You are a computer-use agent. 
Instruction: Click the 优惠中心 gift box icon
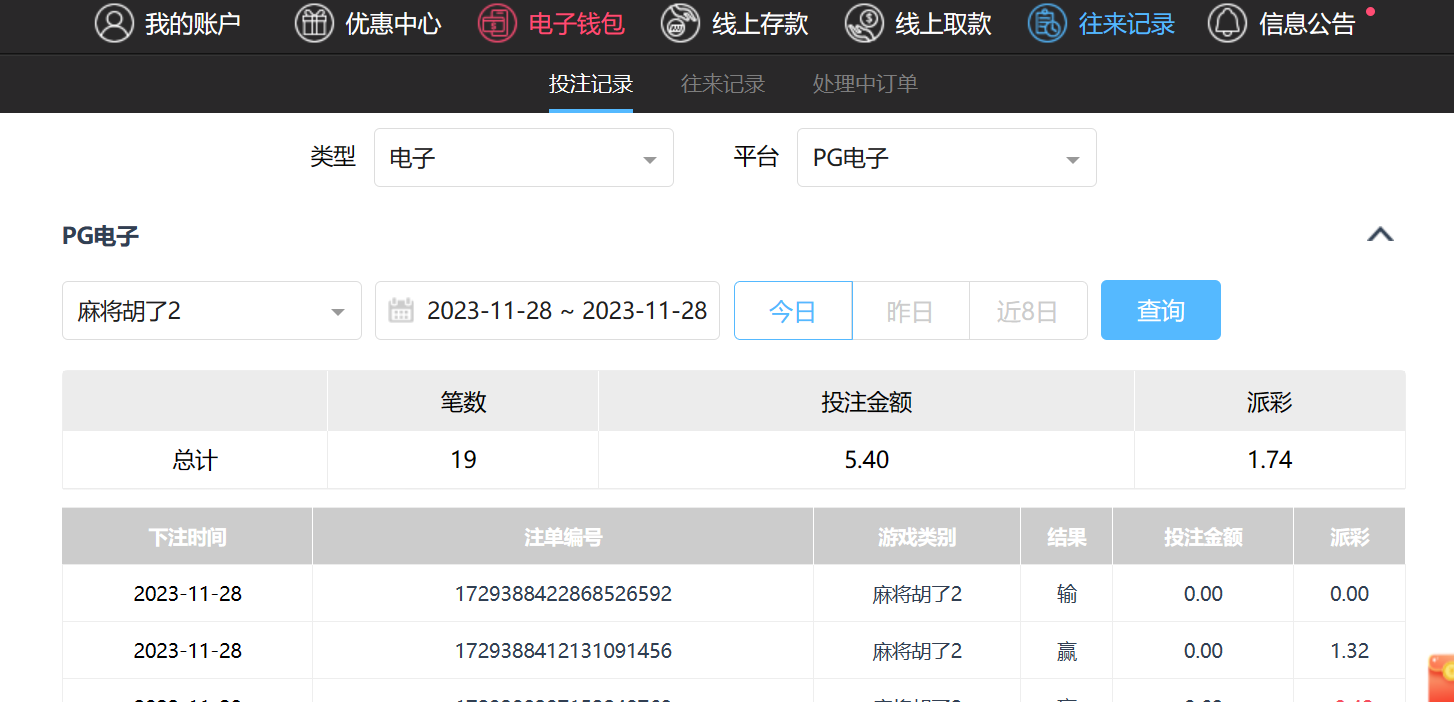click(314, 23)
